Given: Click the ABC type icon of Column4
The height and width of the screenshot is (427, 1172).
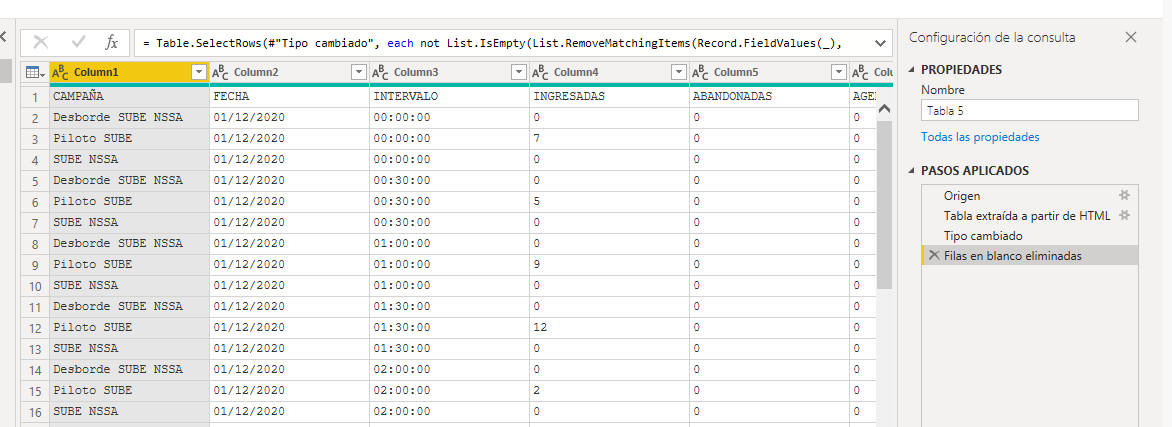Looking at the screenshot, I should (x=540, y=73).
